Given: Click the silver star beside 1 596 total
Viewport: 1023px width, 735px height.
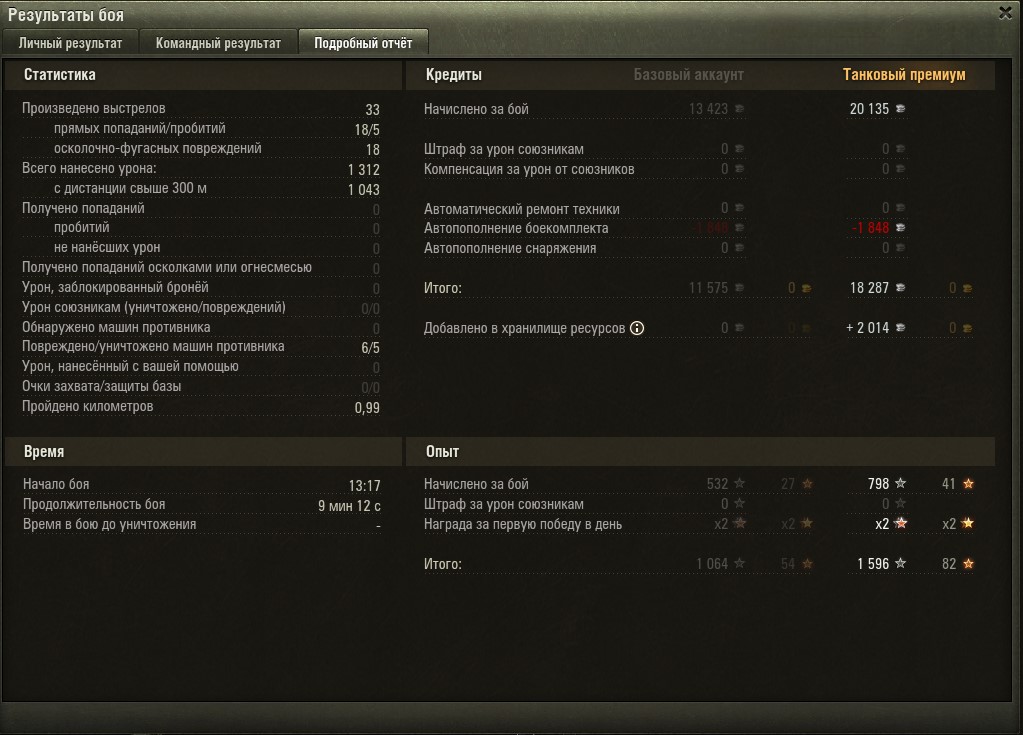Looking at the screenshot, I should (900, 563).
